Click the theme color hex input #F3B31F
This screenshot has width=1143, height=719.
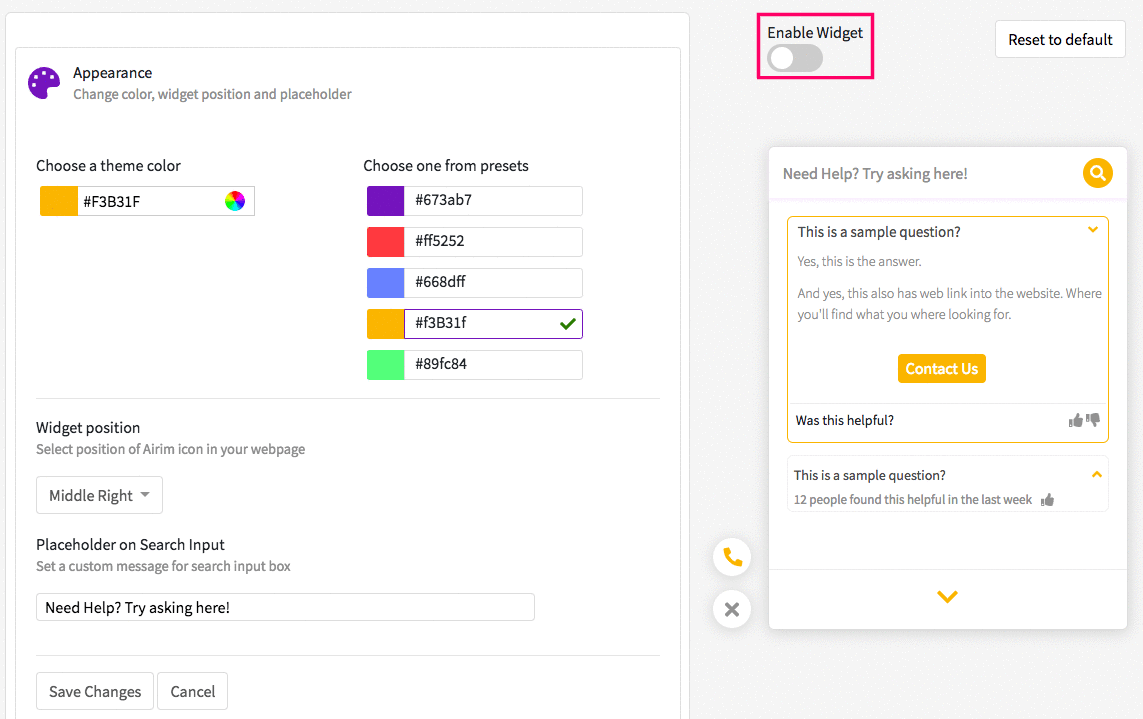point(149,201)
